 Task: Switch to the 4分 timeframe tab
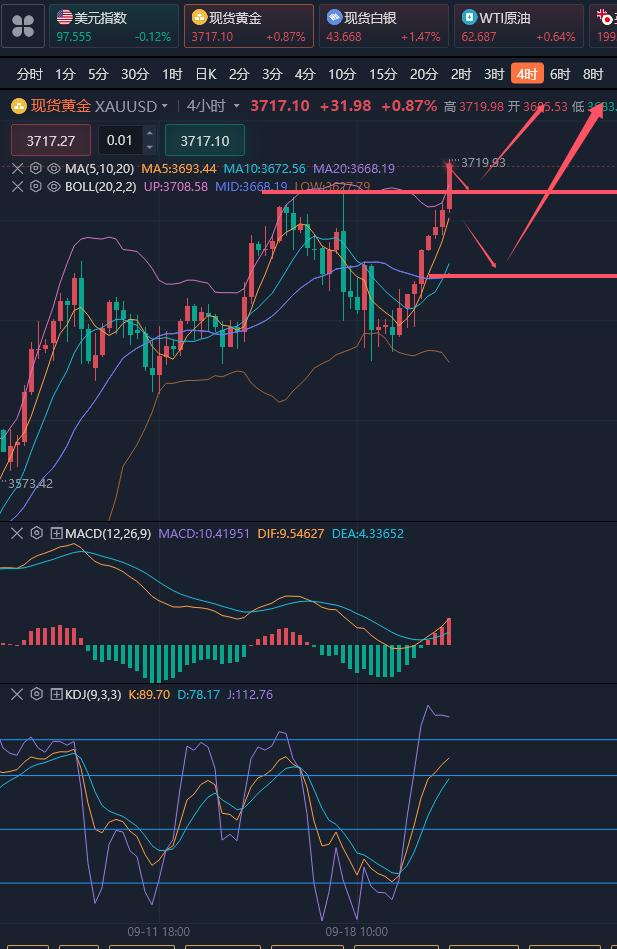305,74
